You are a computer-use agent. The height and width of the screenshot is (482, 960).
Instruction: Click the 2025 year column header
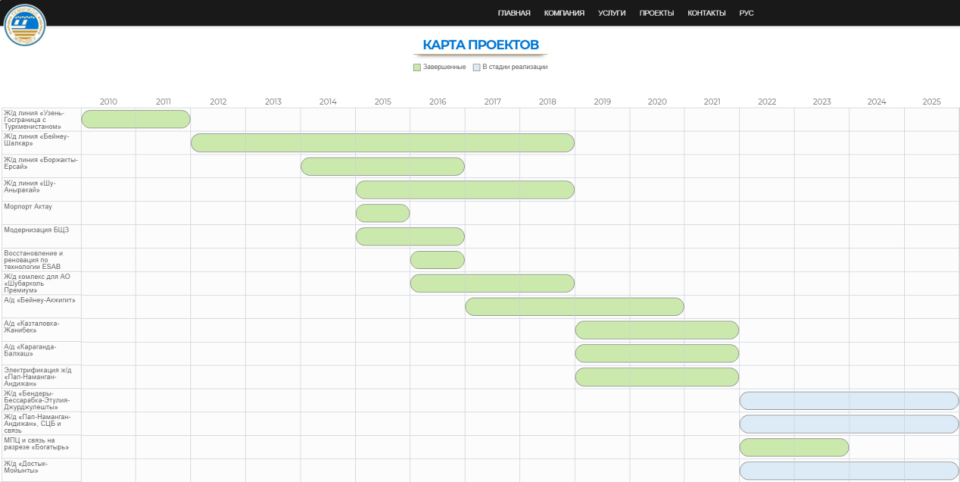[x=931, y=102]
